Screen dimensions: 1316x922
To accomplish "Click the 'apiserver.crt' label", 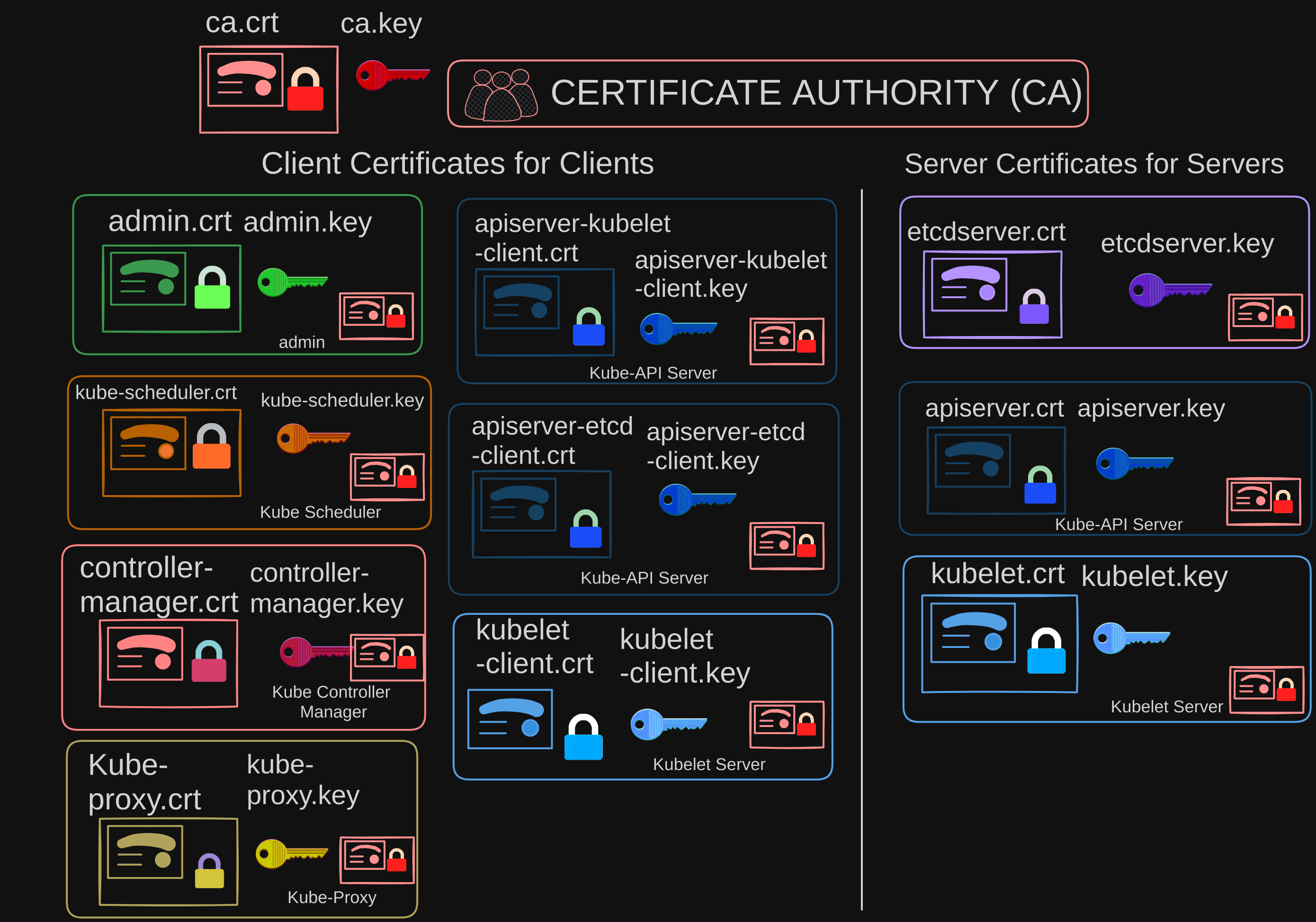I will point(994,408).
